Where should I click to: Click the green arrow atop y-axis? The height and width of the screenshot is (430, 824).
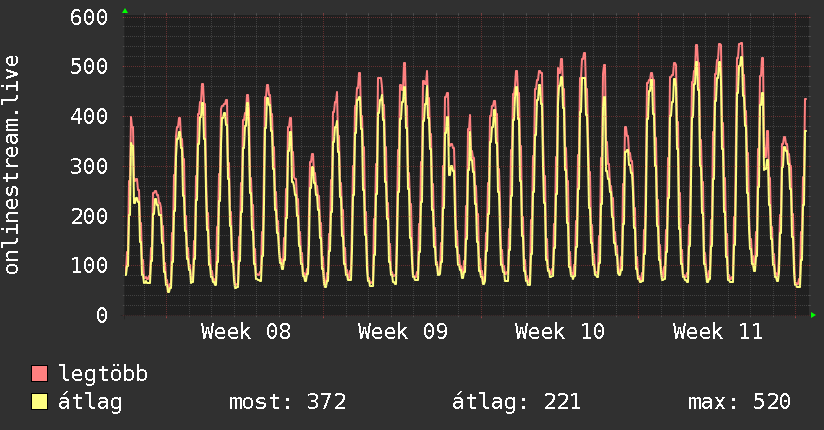(125, 11)
